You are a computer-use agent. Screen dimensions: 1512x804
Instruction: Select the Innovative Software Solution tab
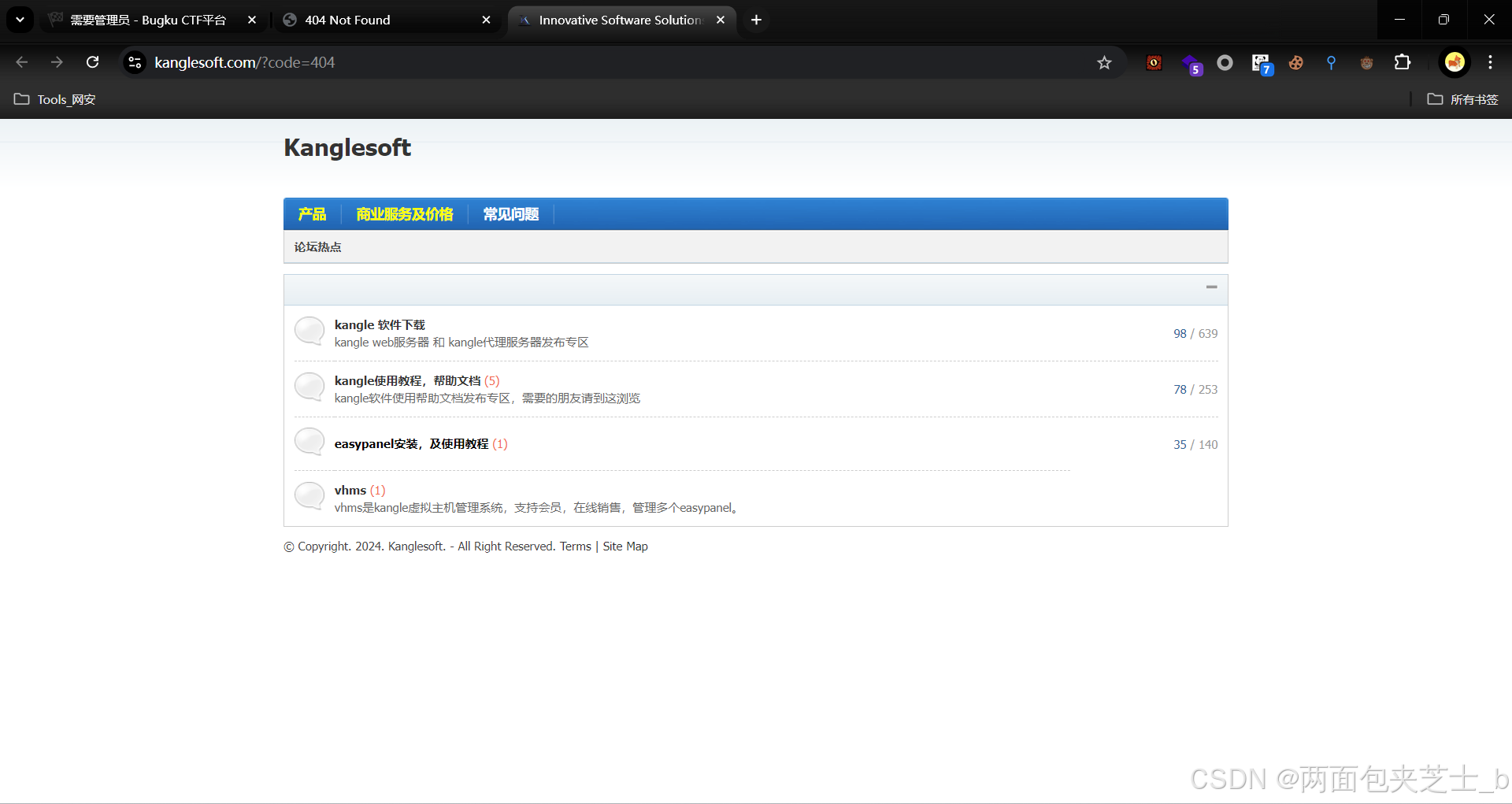tap(620, 20)
